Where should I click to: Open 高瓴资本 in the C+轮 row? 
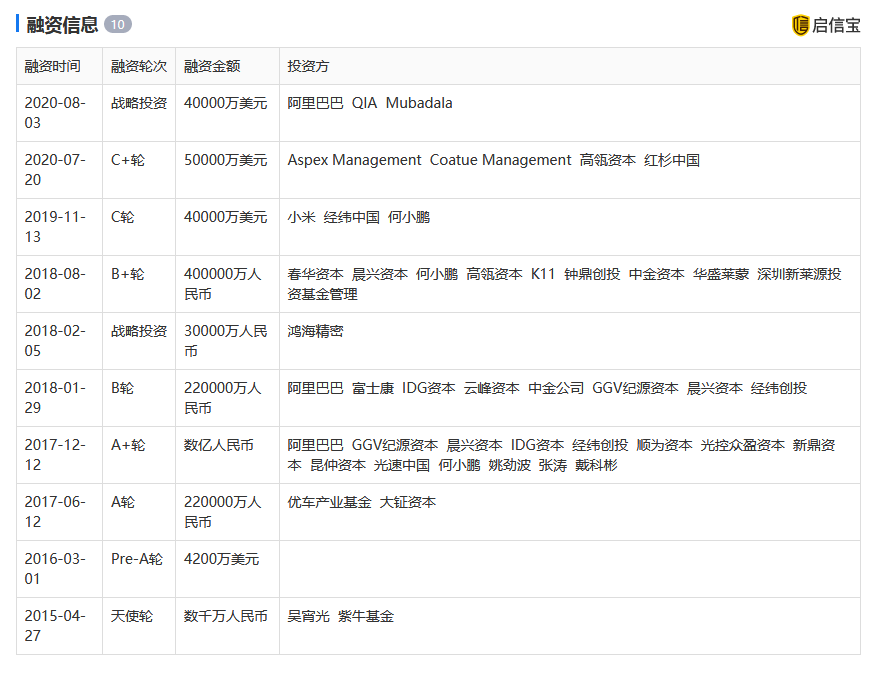[x=608, y=160]
